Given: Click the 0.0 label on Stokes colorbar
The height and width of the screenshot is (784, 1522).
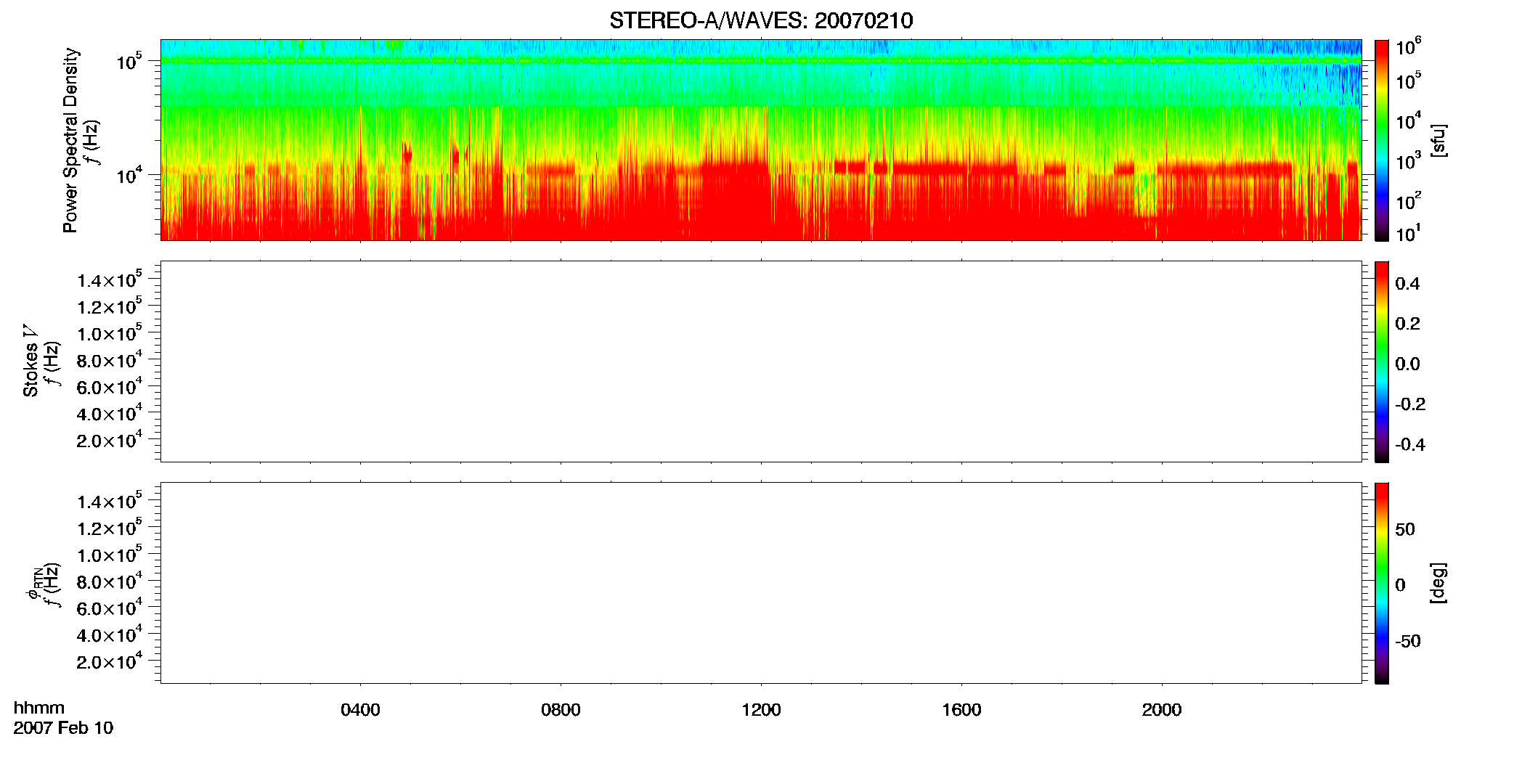Looking at the screenshot, I should pos(1407,364).
